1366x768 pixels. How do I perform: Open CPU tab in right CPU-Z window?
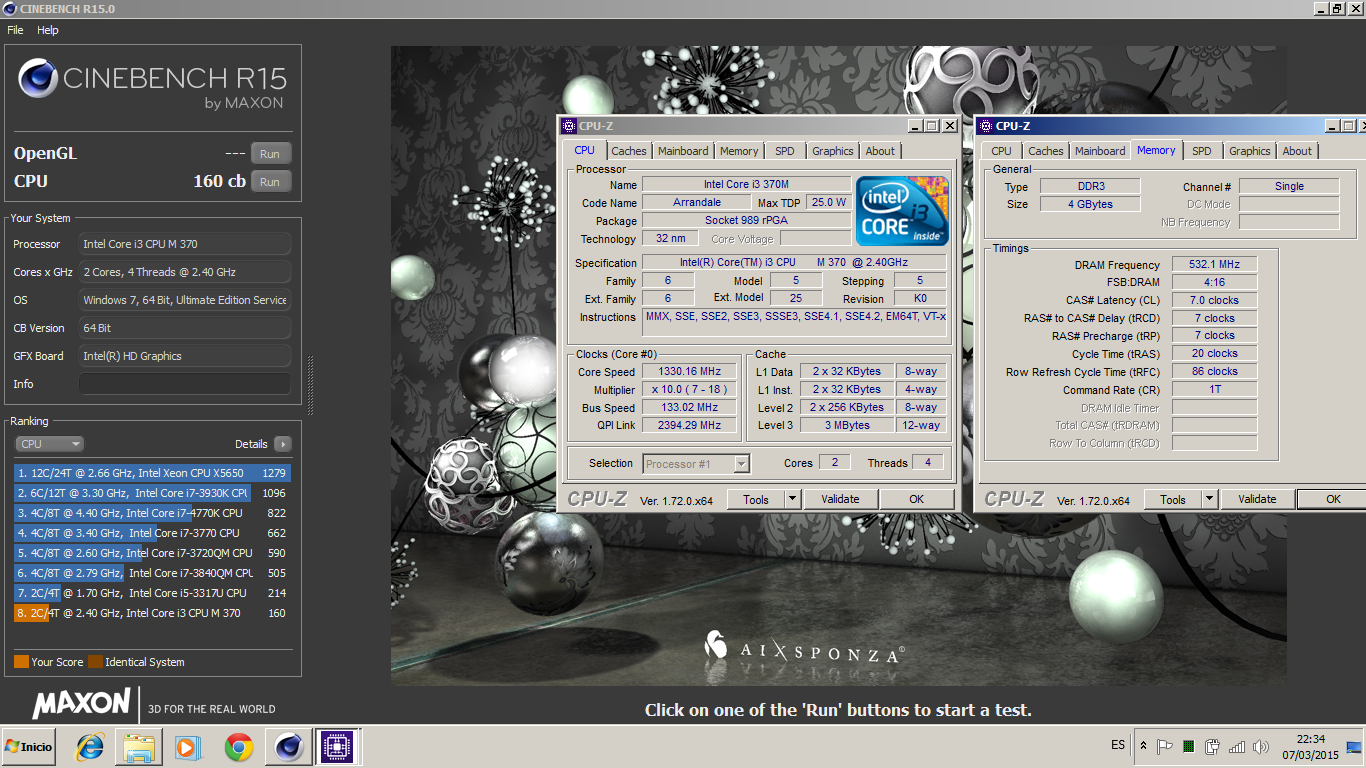tap(1001, 151)
